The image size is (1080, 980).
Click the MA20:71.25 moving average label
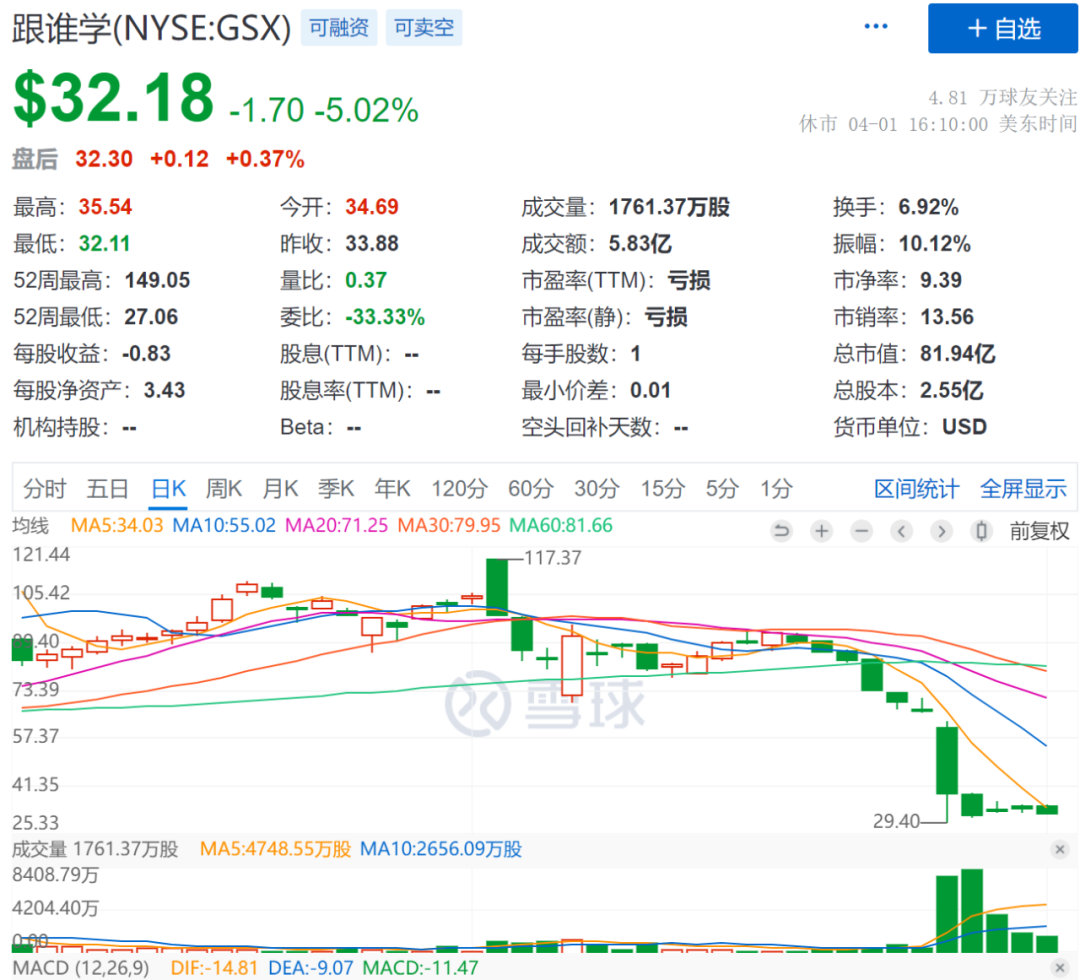pyautogui.click(x=337, y=525)
